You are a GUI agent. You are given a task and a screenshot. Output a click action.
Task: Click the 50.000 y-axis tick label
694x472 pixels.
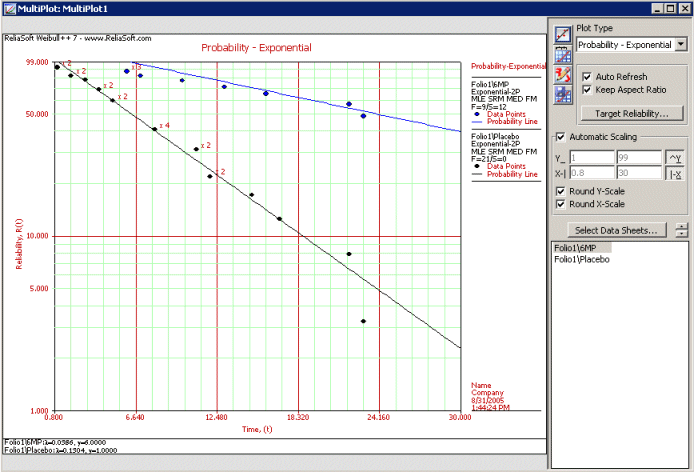(37, 114)
